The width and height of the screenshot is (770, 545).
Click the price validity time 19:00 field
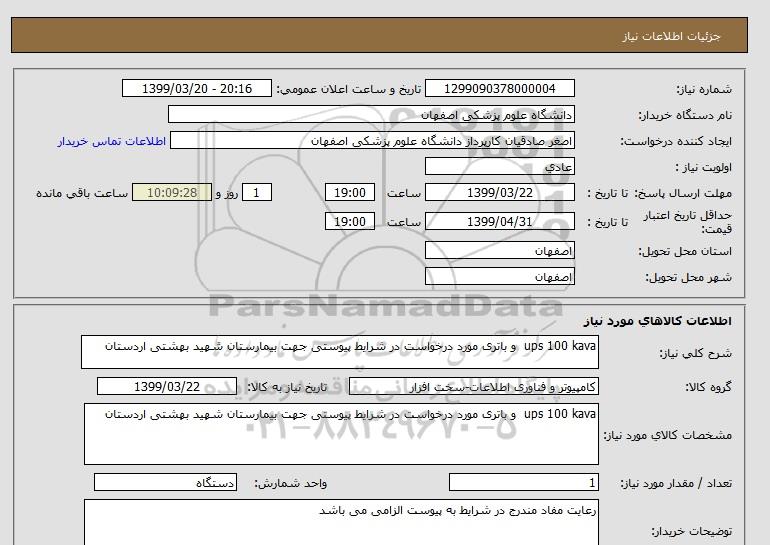click(x=350, y=221)
